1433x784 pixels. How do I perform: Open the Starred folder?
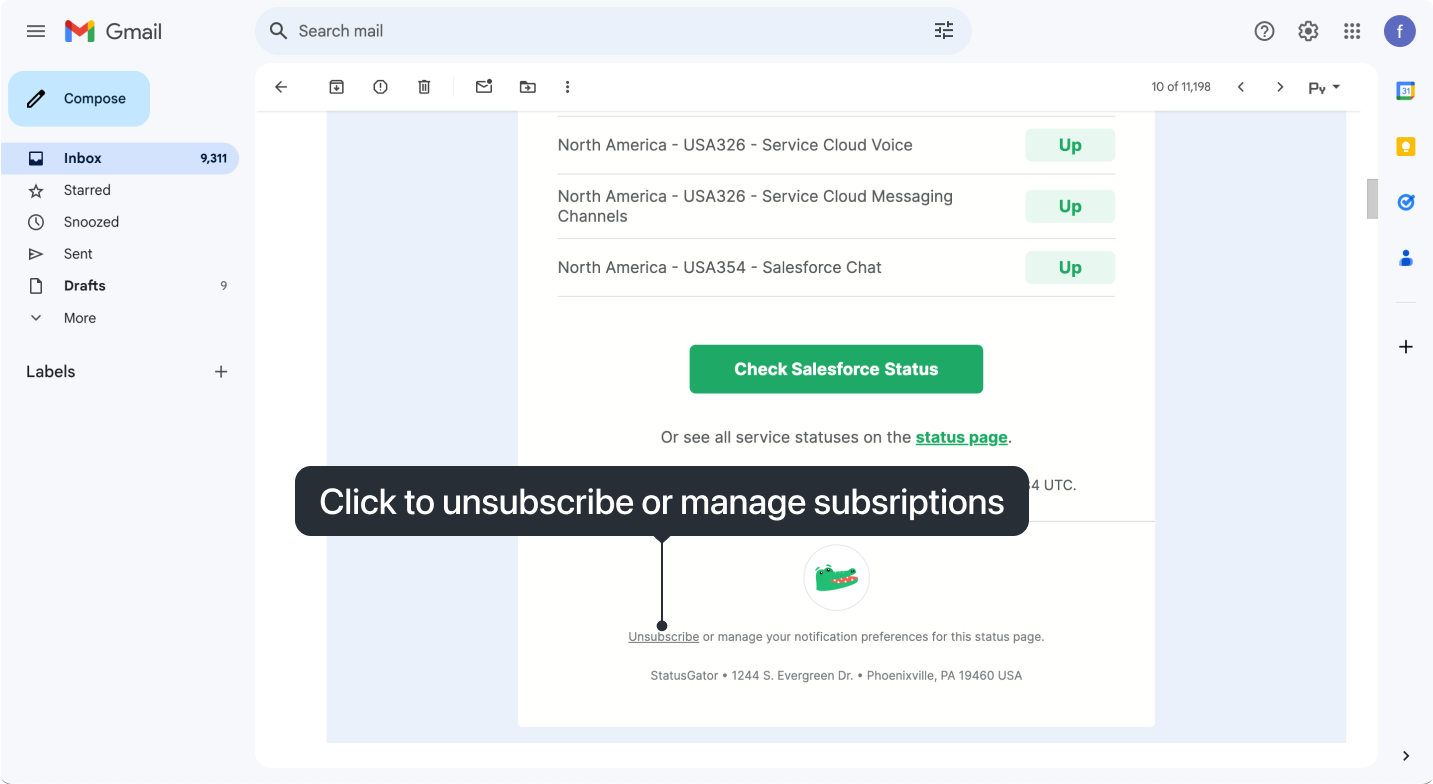coord(87,190)
